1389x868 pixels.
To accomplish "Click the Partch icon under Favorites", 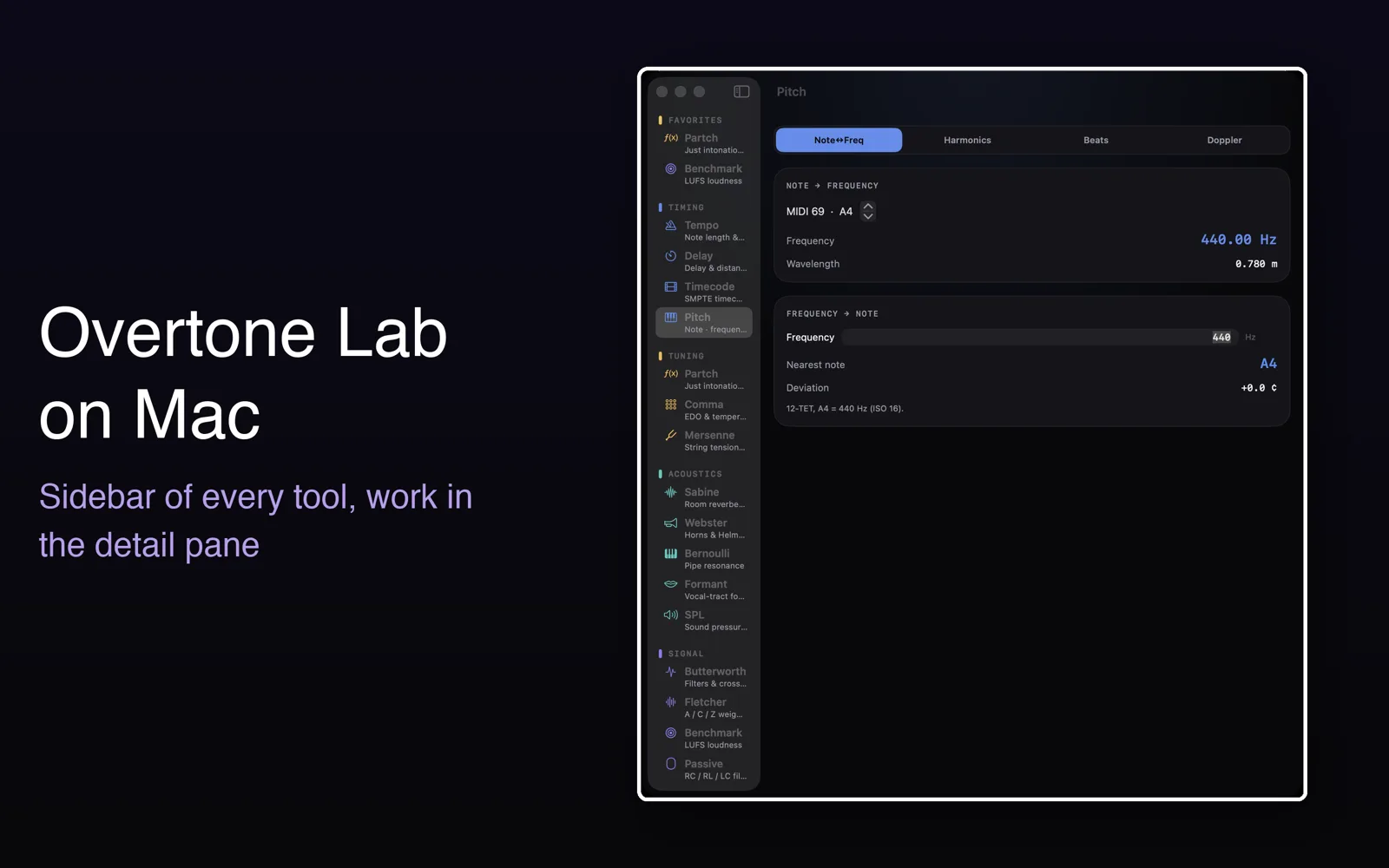I will tap(671, 138).
